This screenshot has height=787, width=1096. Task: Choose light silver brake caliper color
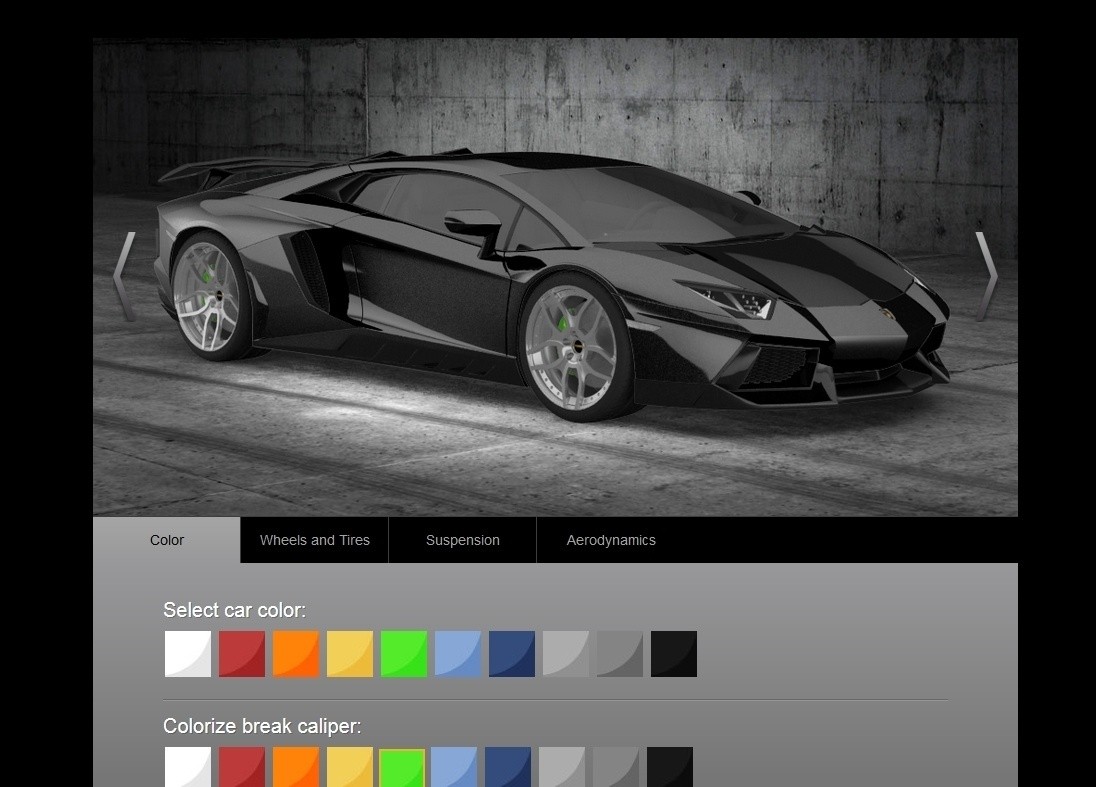point(562,767)
